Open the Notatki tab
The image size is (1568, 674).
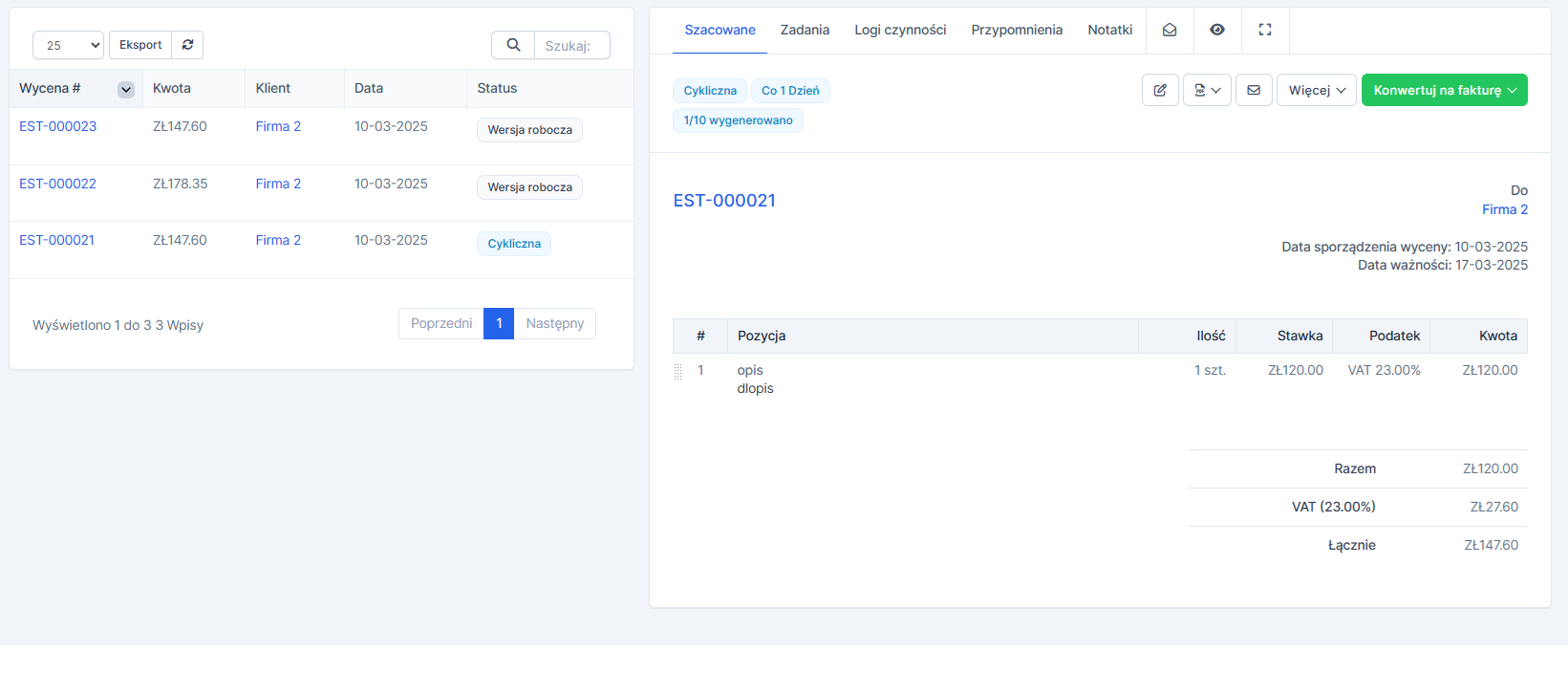click(x=1109, y=30)
